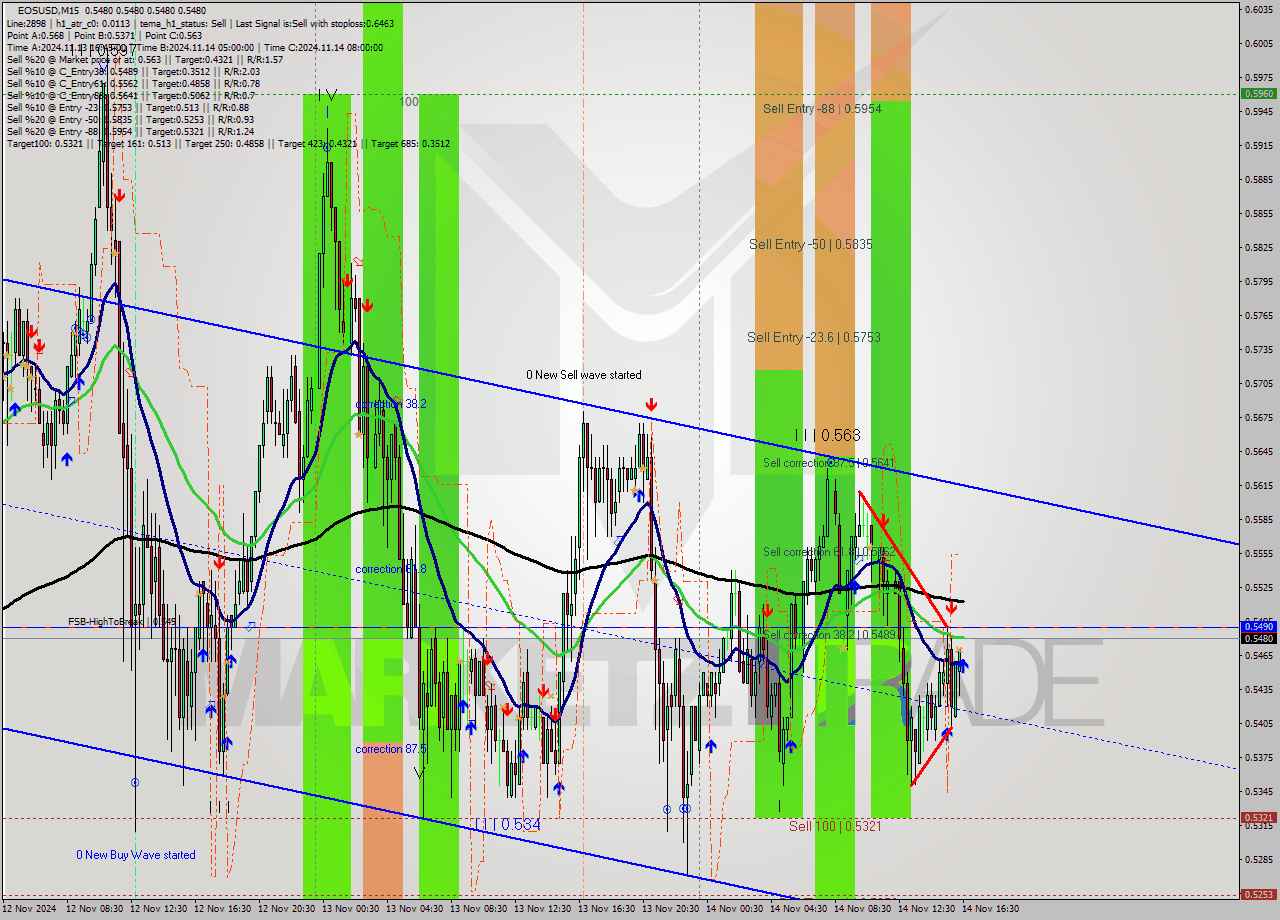Click the '14 Nov 08:30' time axis label
1280x920 pixels.
(x=862, y=909)
